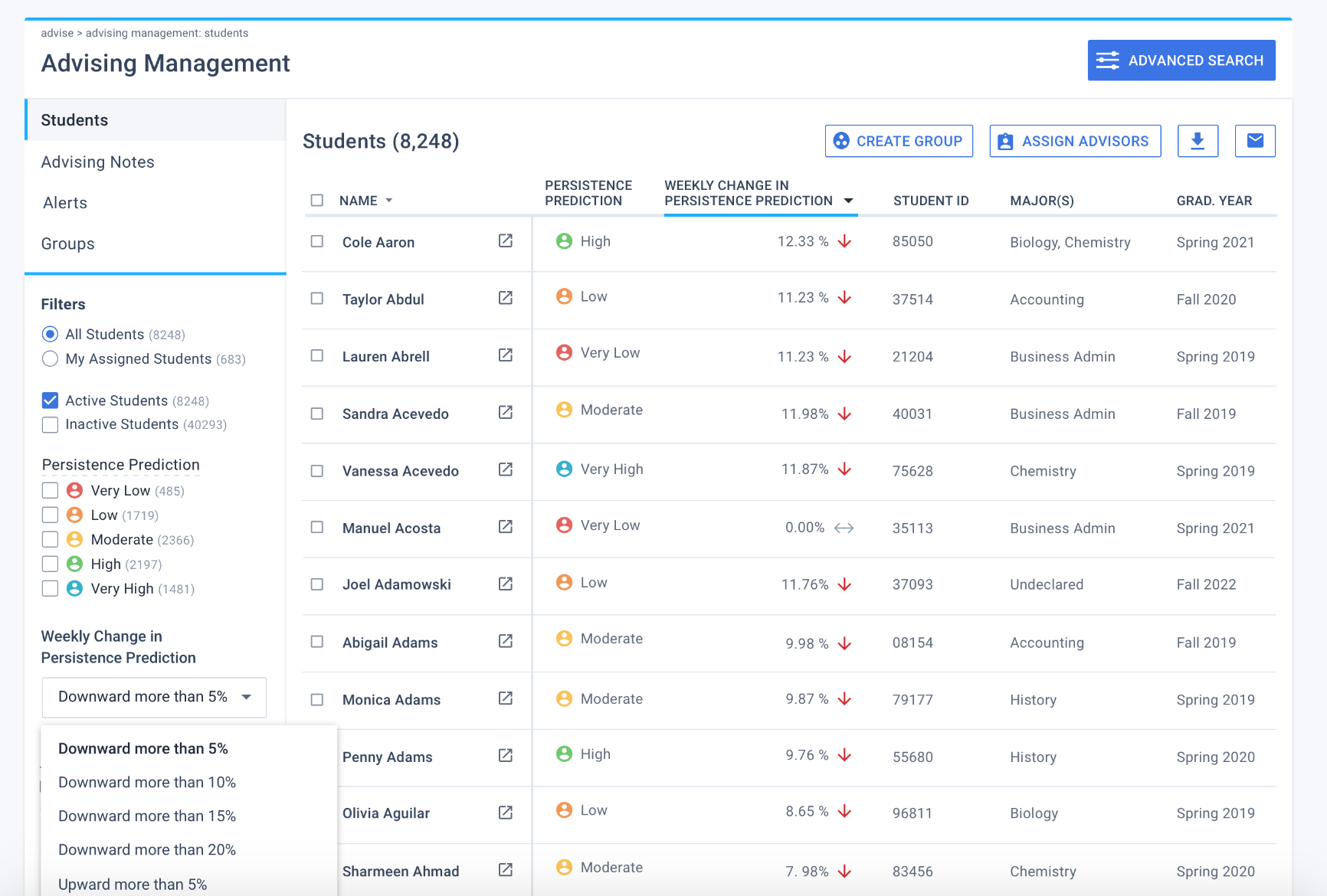This screenshot has width=1327, height=896.
Task: Click student ID 85050
Action: click(913, 241)
